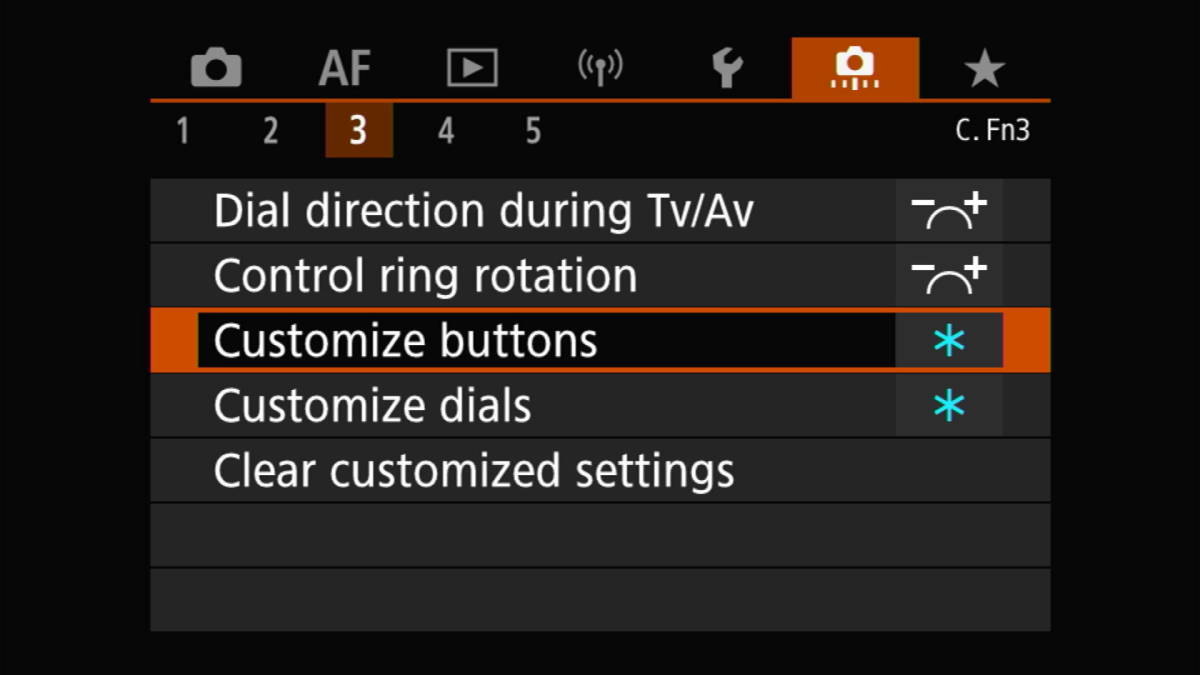Click the asterisk next to Customize buttons
This screenshot has width=1200, height=675.
point(948,340)
